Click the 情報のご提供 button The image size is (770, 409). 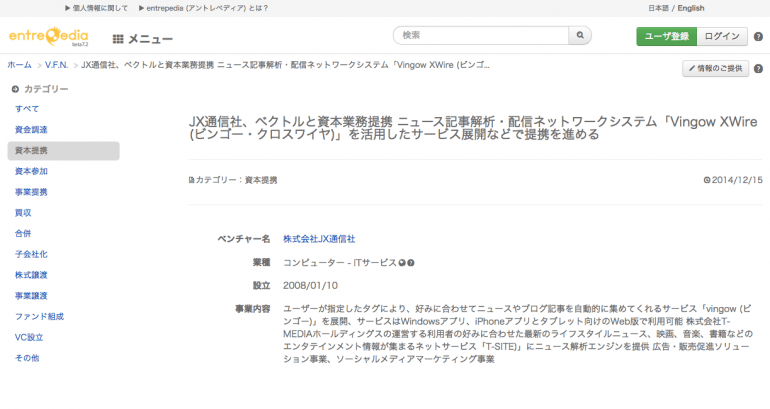point(715,68)
